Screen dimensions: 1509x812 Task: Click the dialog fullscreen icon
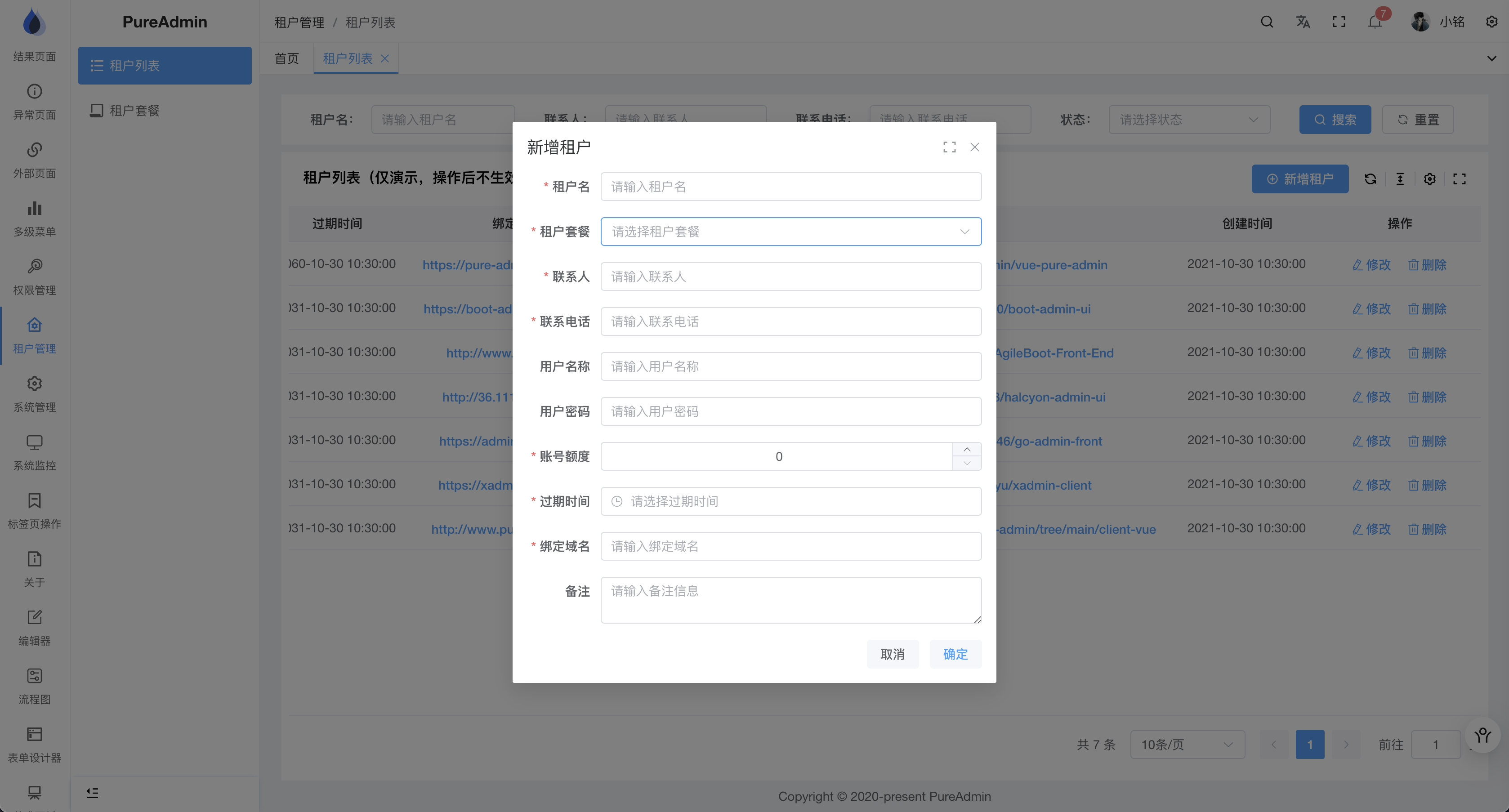950,147
